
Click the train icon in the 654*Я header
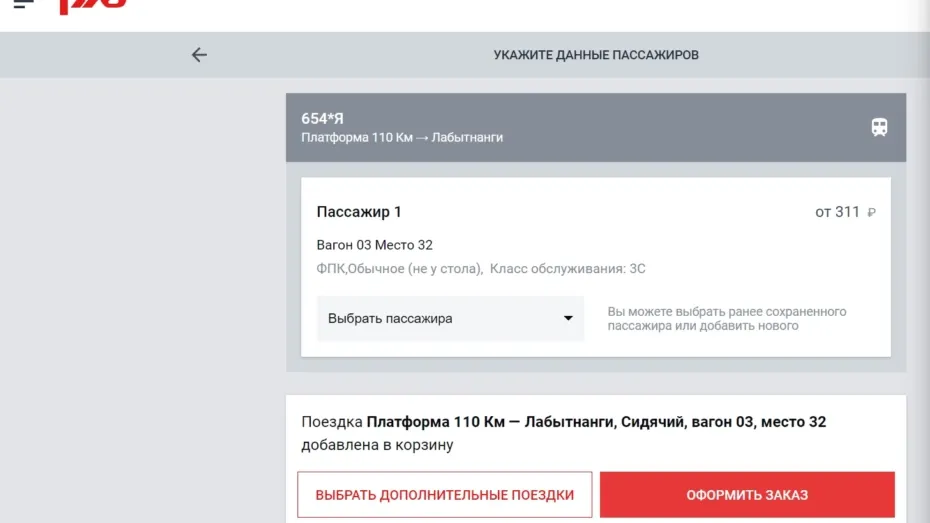(x=879, y=127)
